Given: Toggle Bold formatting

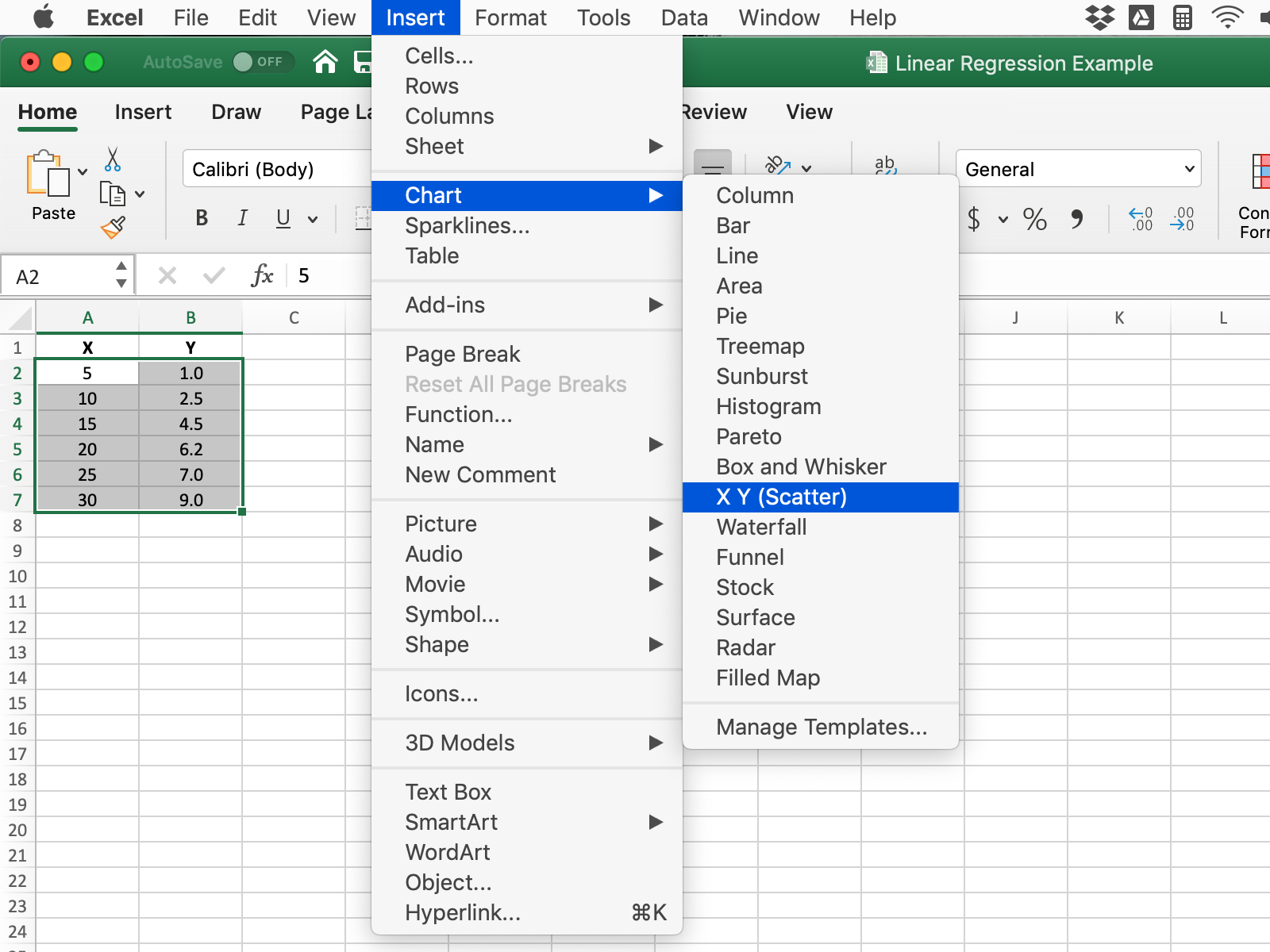Looking at the screenshot, I should tap(202, 218).
